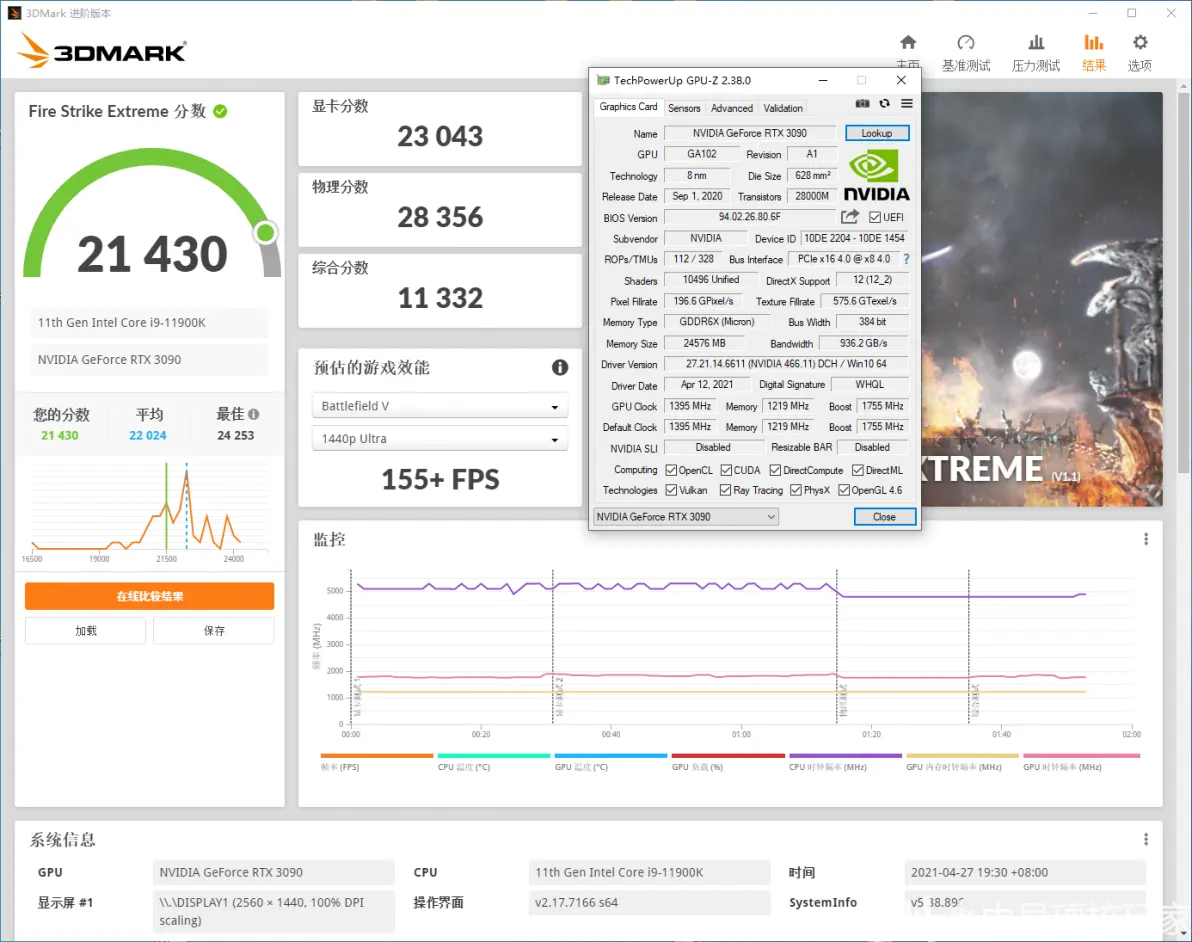Viewport: 1192px width, 942px height.
Task: Click the best score 24 253
Action: pos(236,436)
